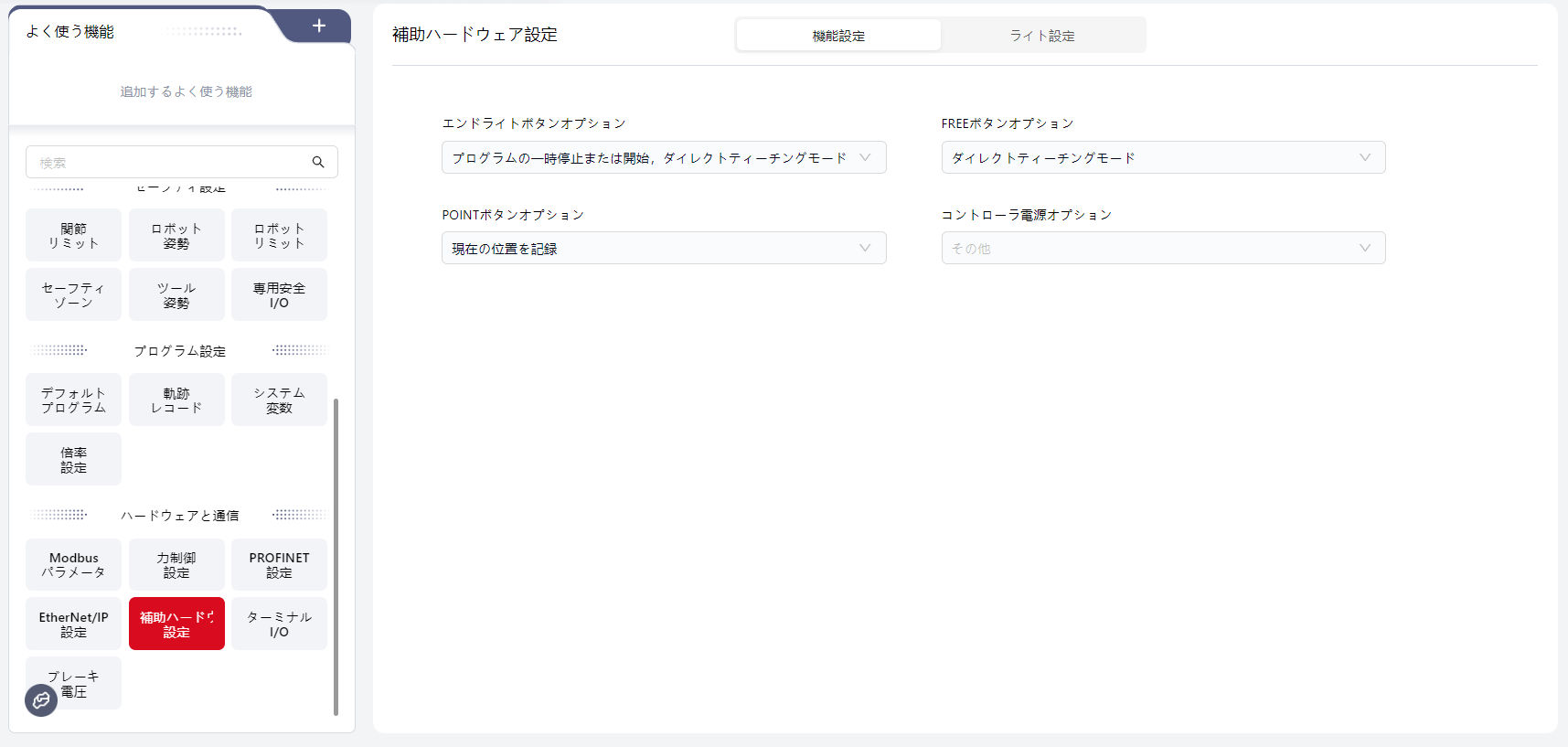Open the エンドライトボタンオプション dropdown
Image resolution: width=1568 pixels, height=747 pixels.
click(663, 157)
